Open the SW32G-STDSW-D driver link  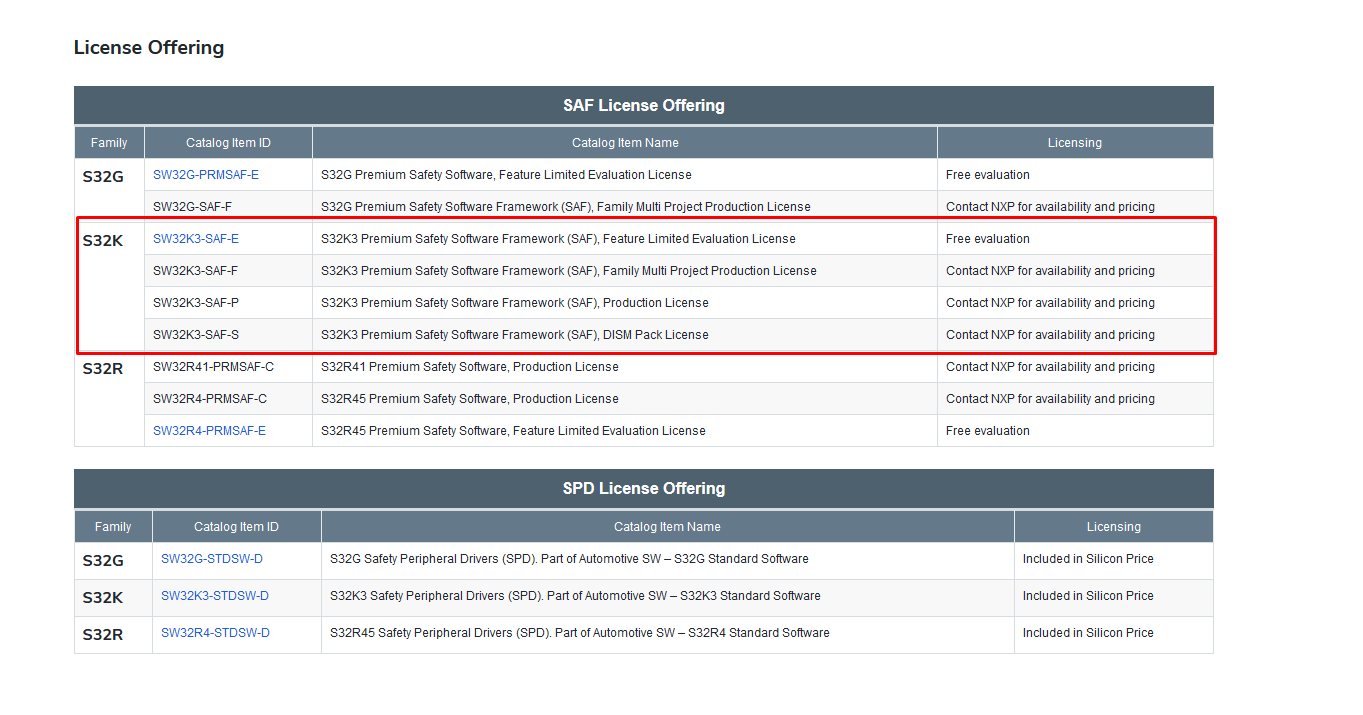pos(211,559)
